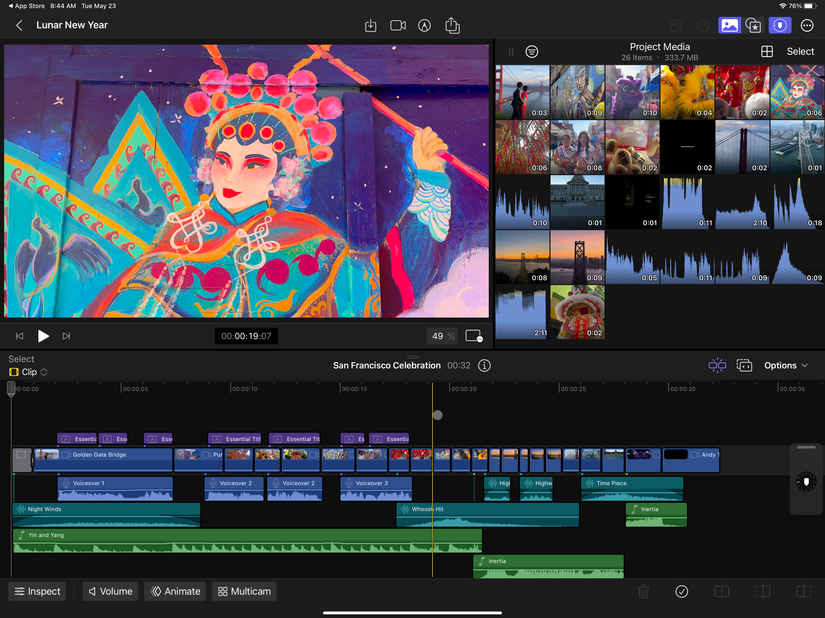
Task: Open the Inspect tab
Action: [x=37, y=591]
